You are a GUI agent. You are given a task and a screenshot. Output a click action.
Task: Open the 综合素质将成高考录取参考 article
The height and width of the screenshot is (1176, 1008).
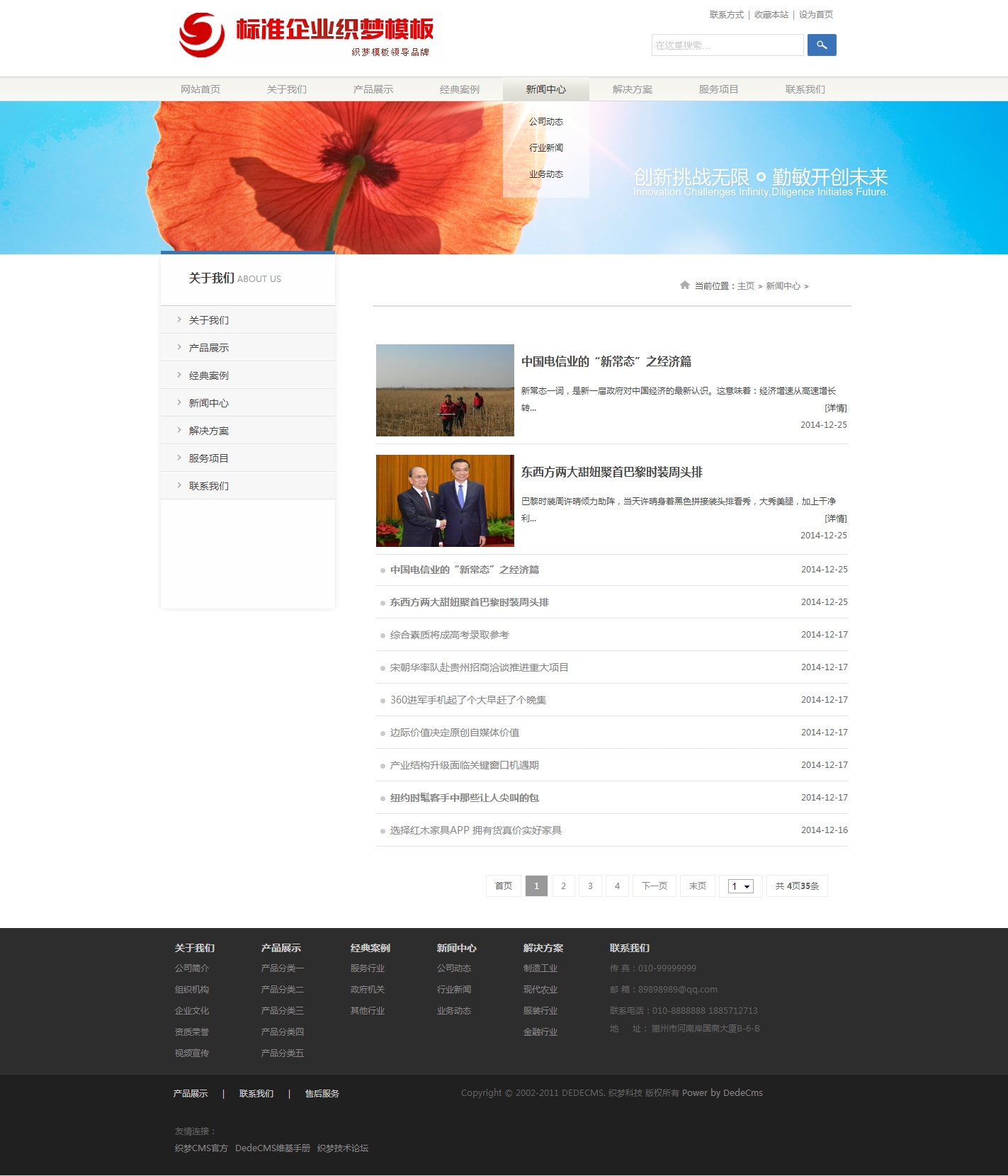tap(449, 635)
